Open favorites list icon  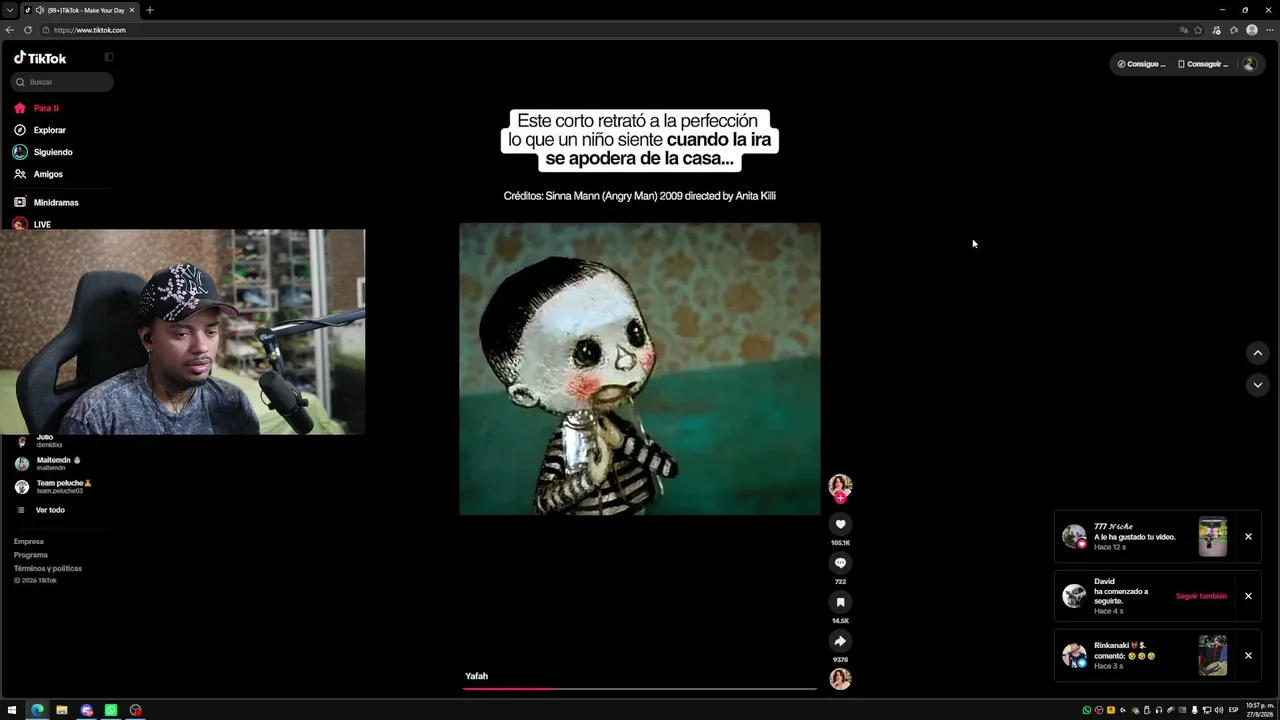1234,30
